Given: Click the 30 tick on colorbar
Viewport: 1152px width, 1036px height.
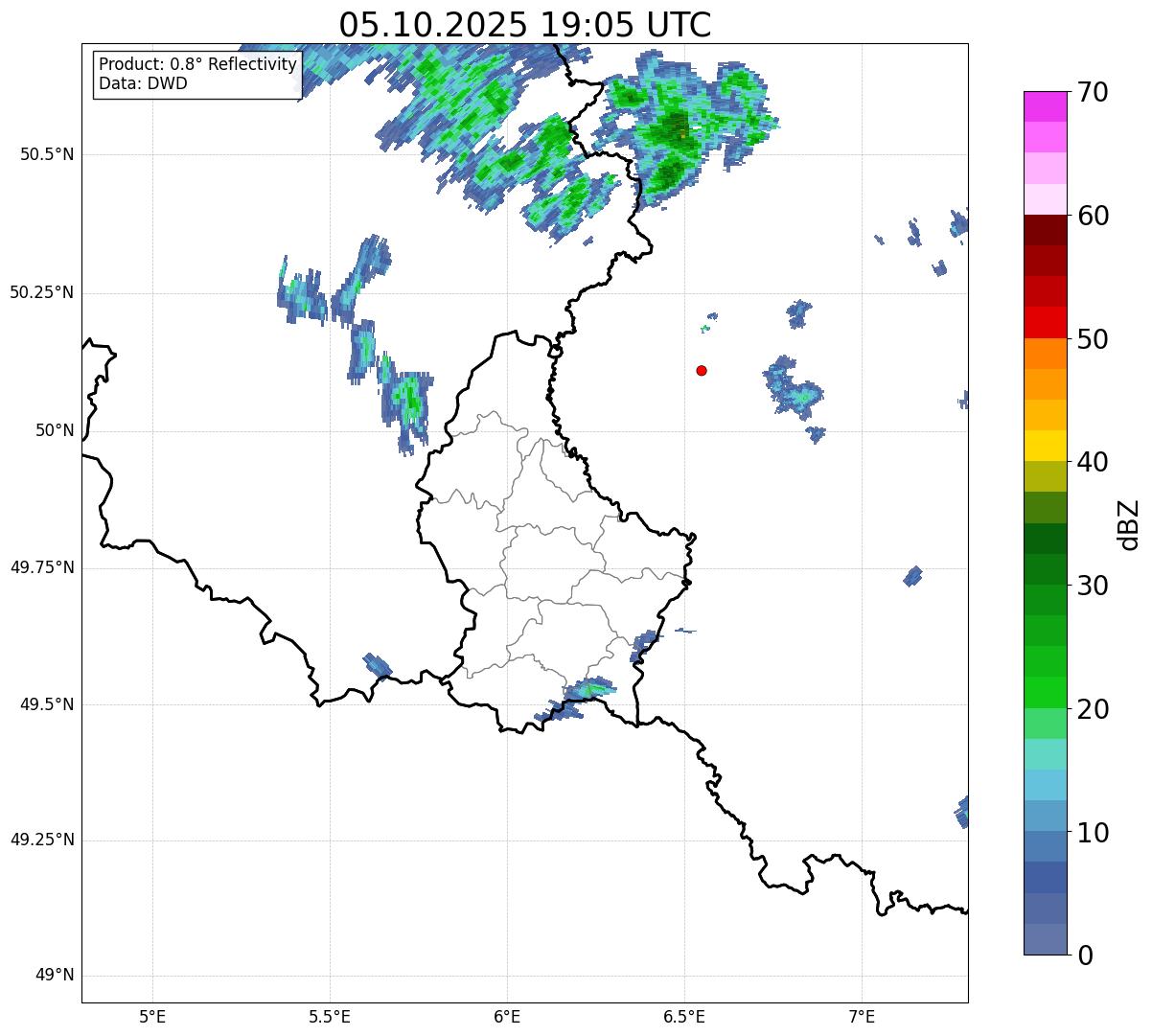Looking at the screenshot, I should coord(1093,586).
